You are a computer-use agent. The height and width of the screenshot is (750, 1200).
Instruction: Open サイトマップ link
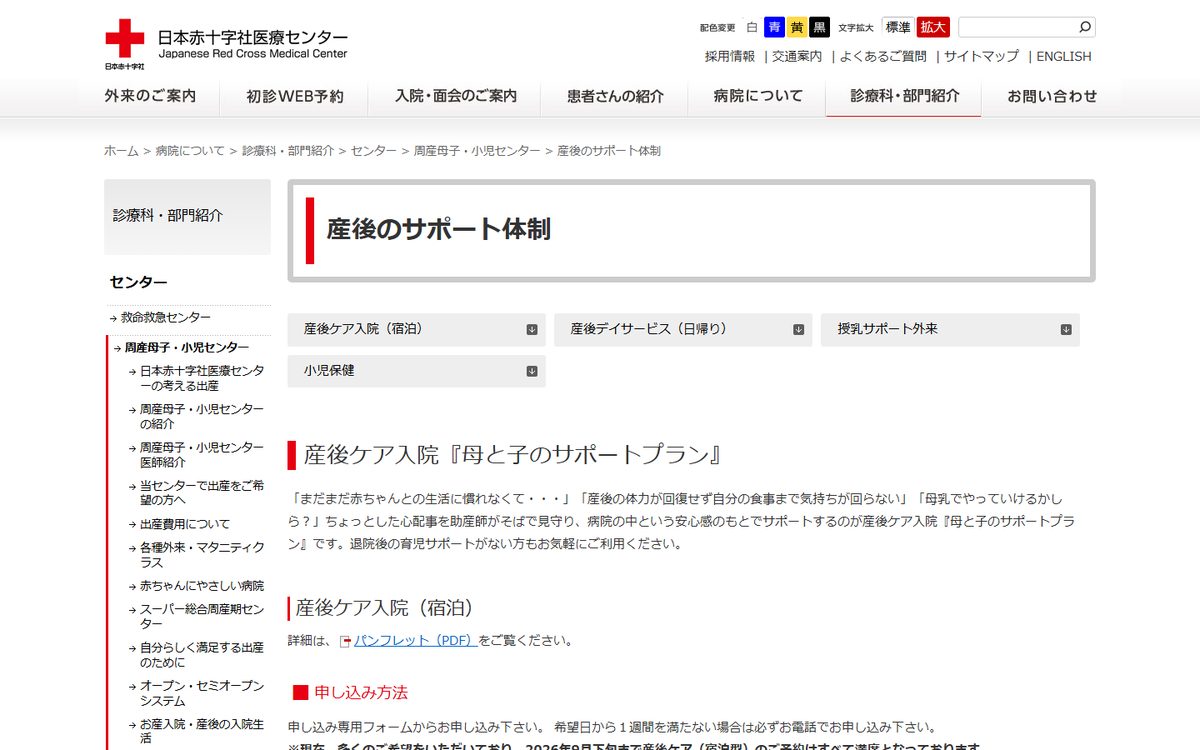click(981, 56)
